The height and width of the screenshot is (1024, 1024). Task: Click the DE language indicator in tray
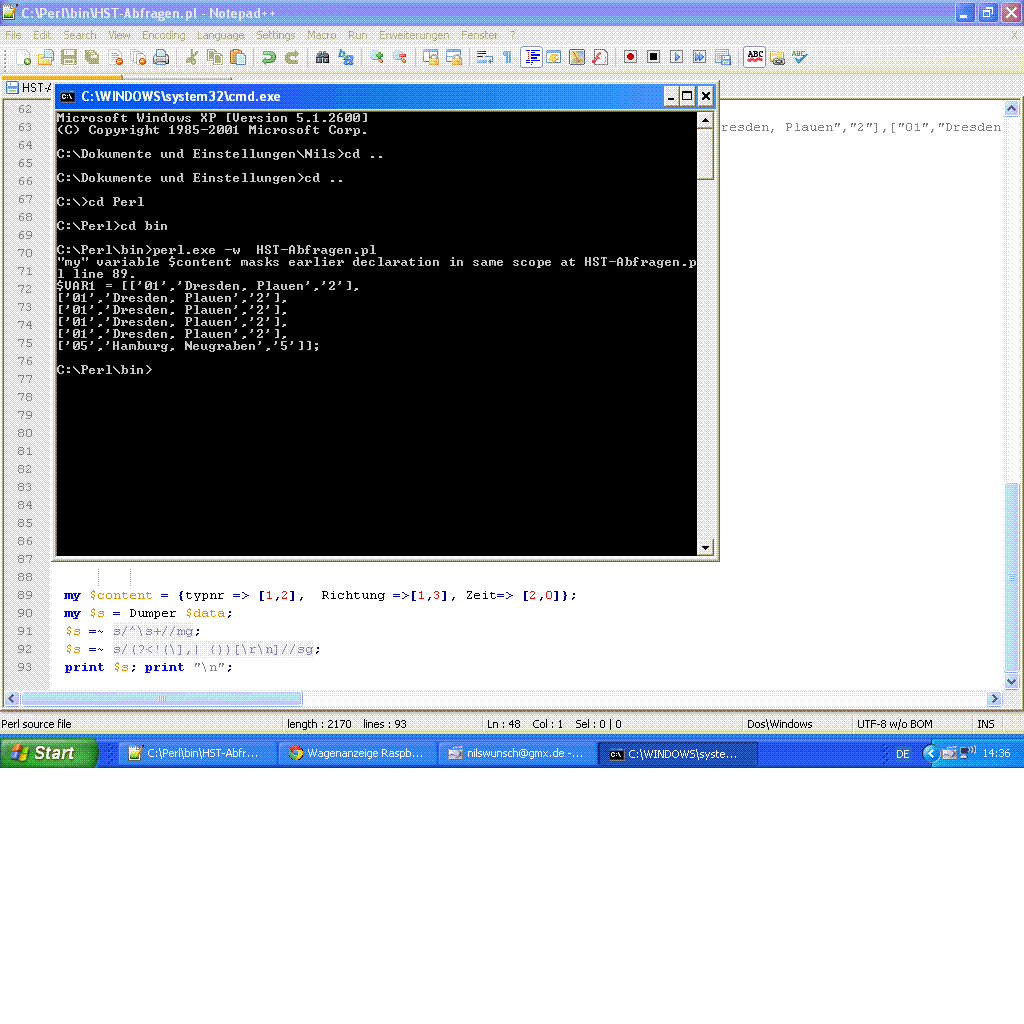click(903, 754)
